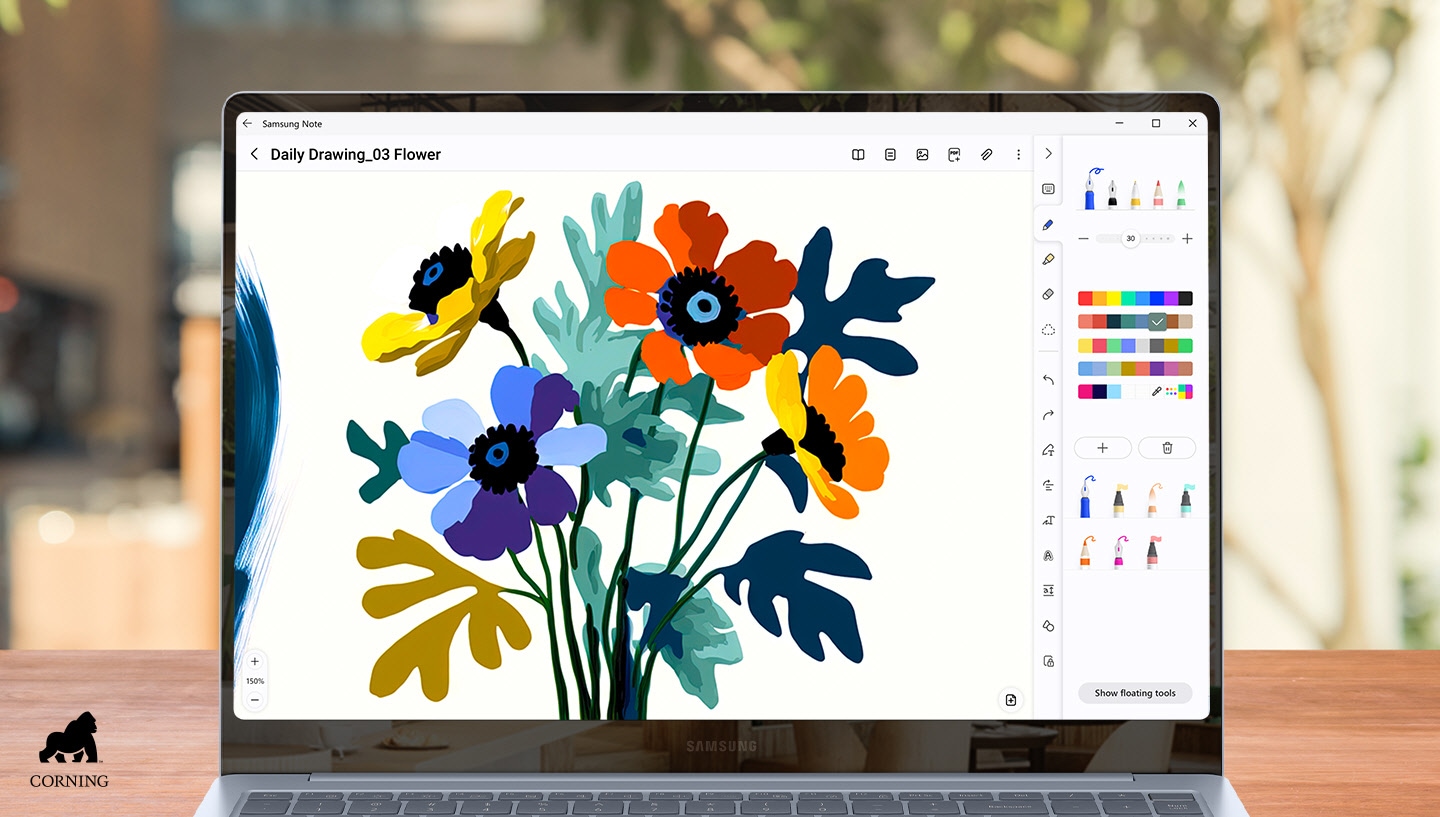
Task: Zoom out canvas with minus button
Action: click(255, 700)
